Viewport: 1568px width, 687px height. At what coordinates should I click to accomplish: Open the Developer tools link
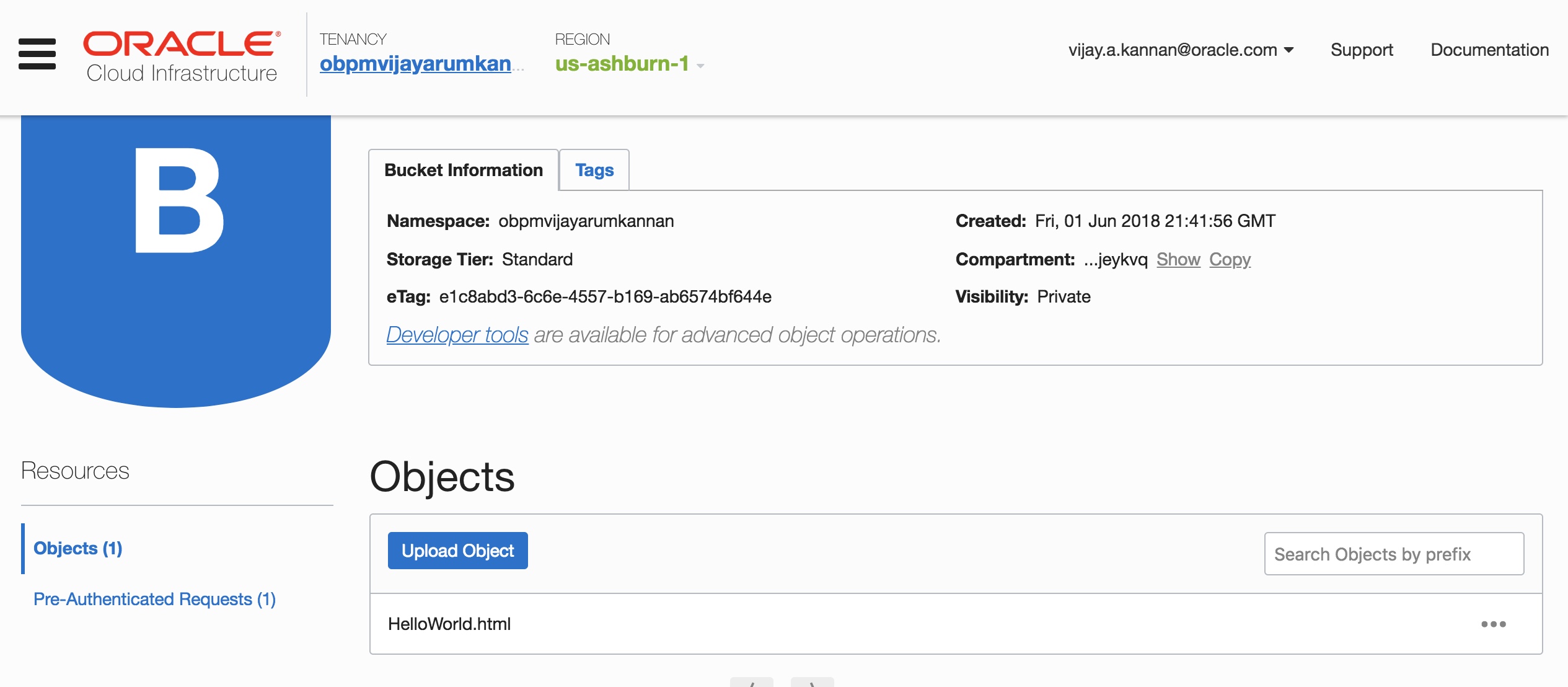tap(457, 335)
